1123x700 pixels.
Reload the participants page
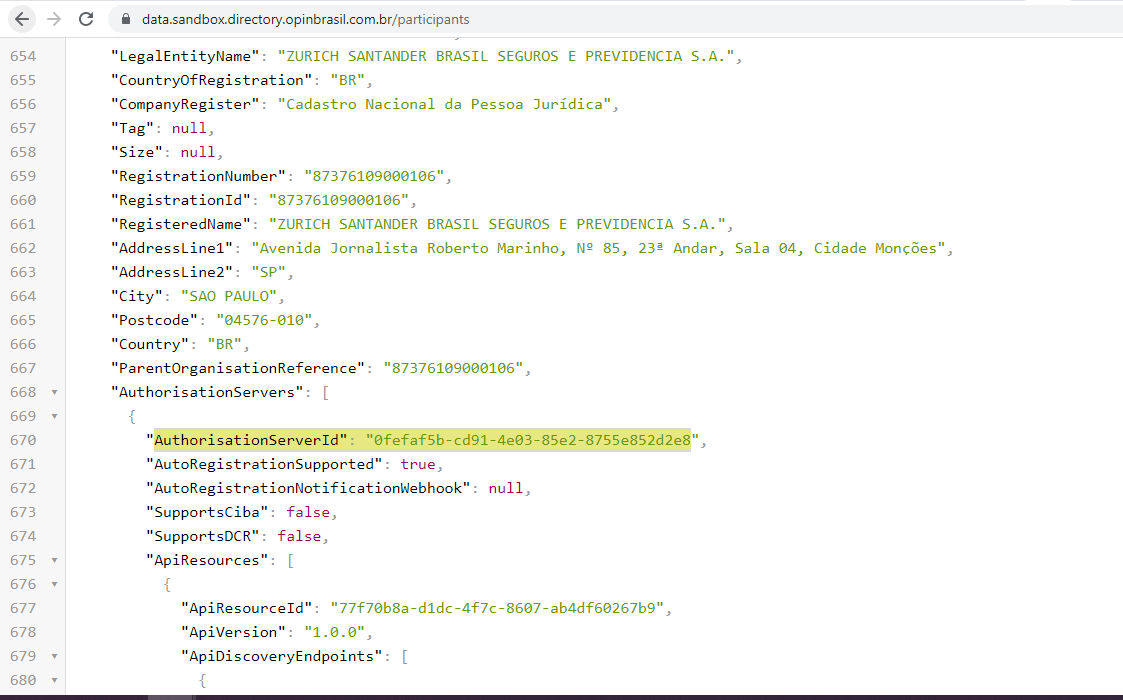pos(86,19)
